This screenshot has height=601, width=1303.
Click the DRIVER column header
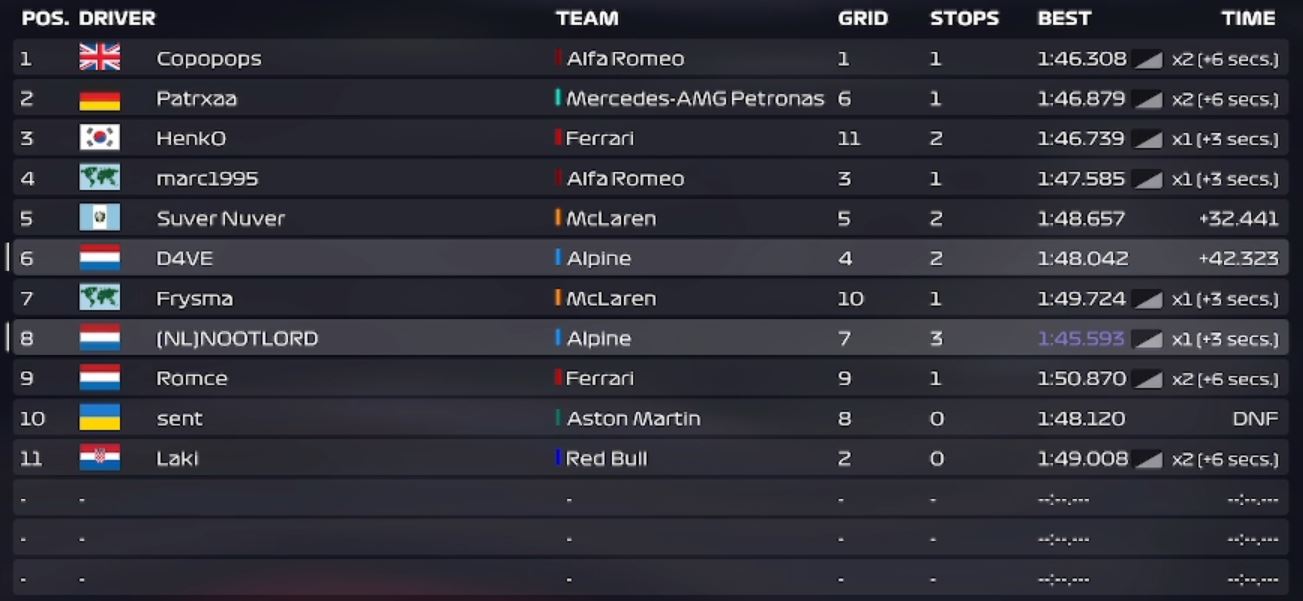[x=117, y=18]
